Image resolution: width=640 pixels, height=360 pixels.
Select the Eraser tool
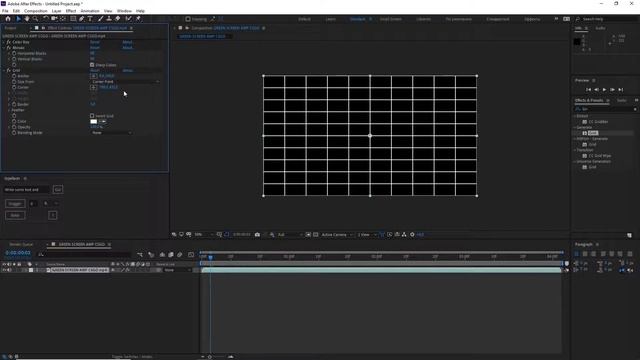pyautogui.click(x=118, y=19)
